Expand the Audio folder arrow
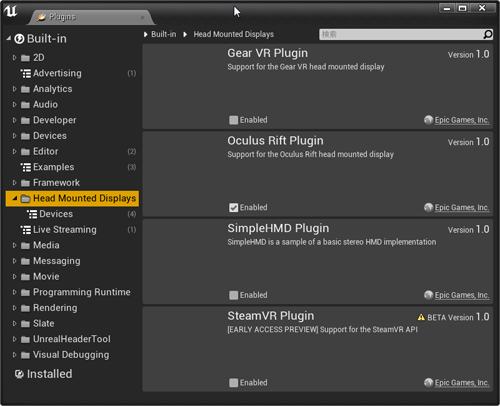Image resolution: width=500 pixels, height=406 pixels. pos(14,105)
